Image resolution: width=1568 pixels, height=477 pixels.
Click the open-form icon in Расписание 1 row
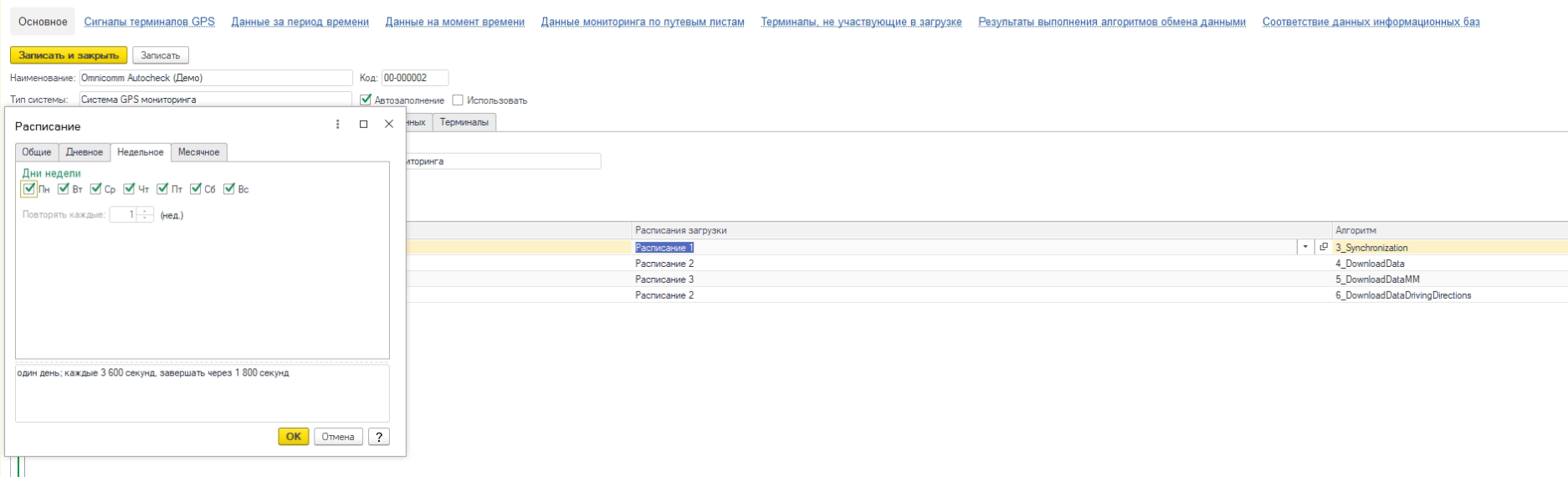point(1323,247)
